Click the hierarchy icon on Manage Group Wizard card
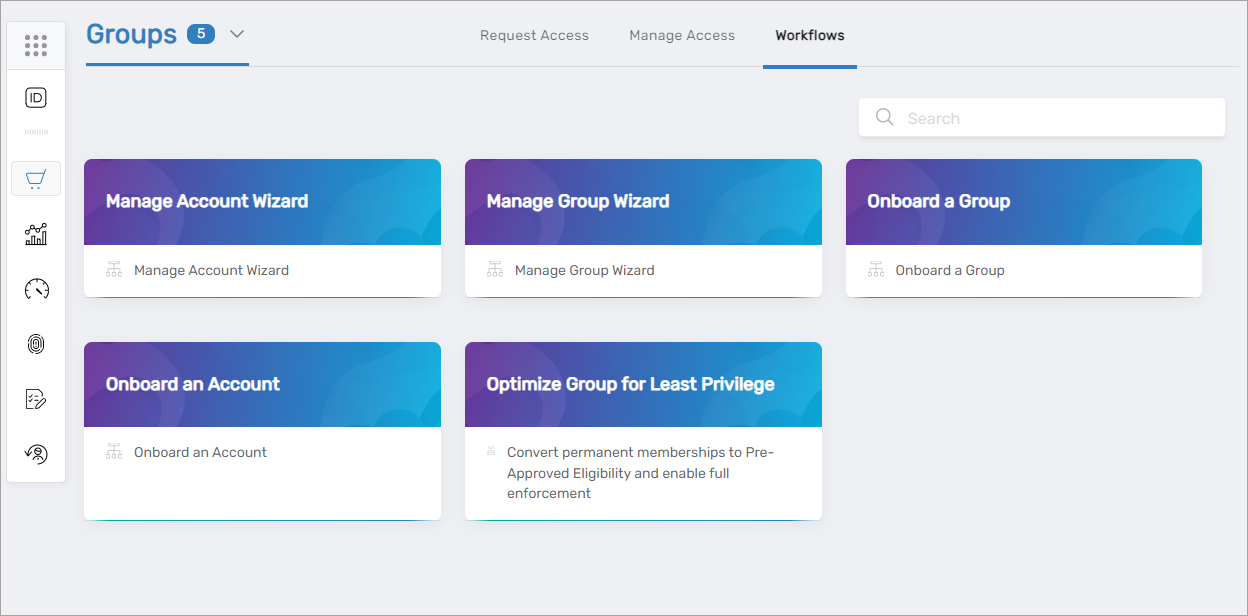Screen dimensions: 1248x616 coord(494,269)
